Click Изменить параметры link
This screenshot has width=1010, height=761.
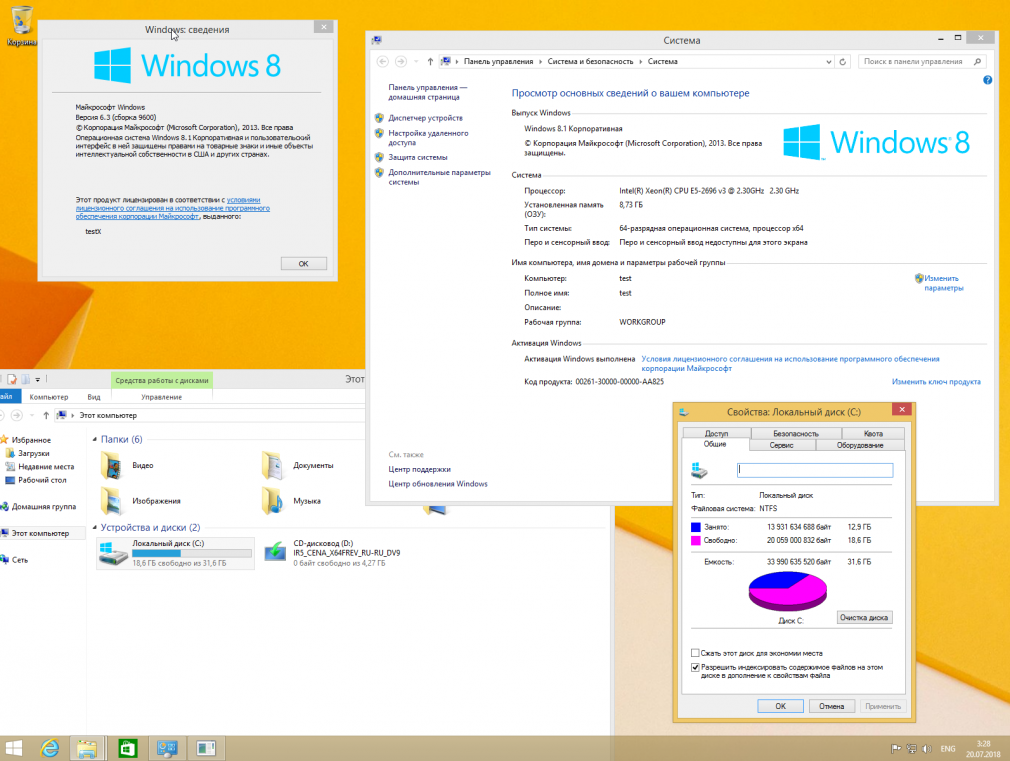pyautogui.click(x=944, y=283)
